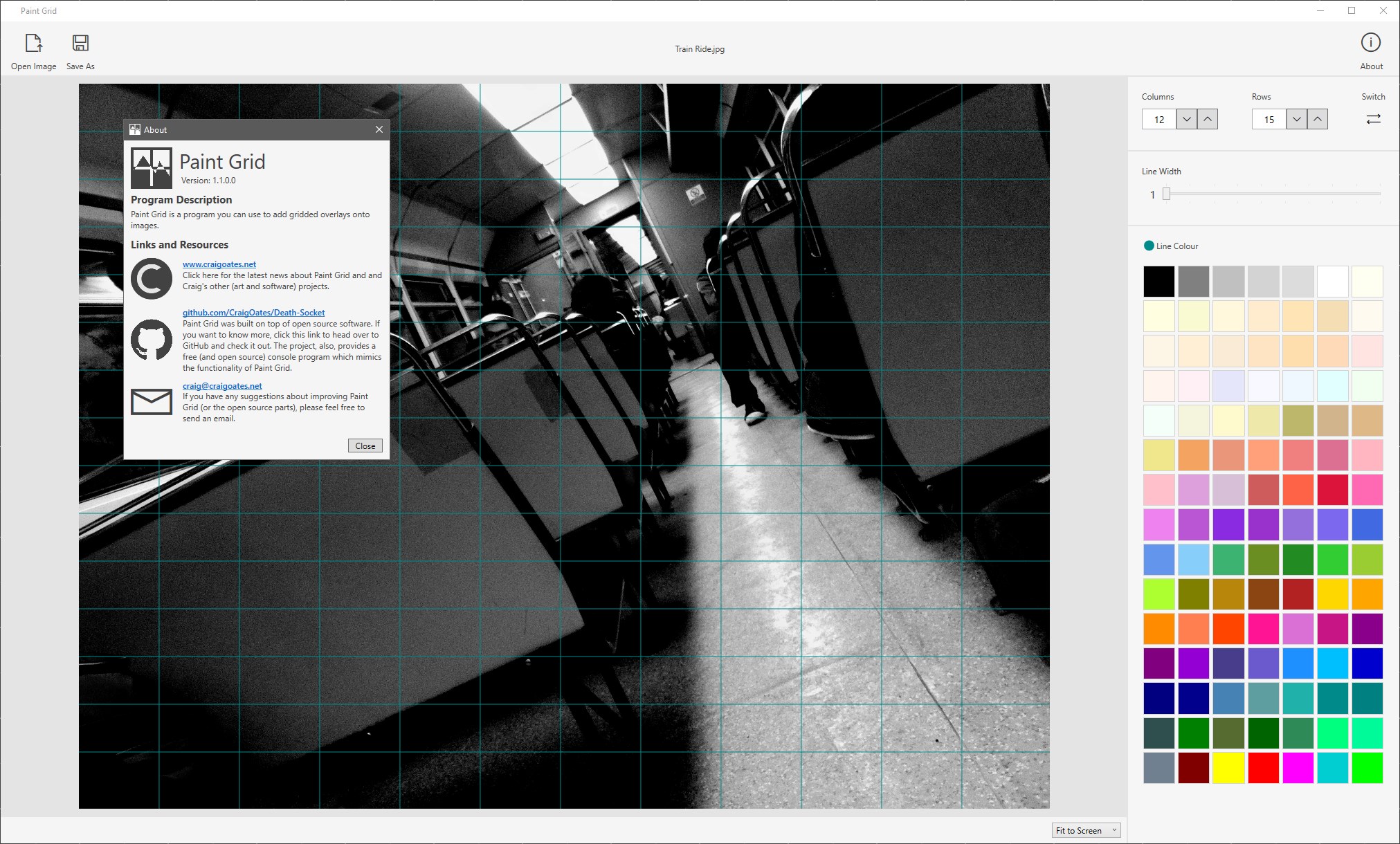This screenshot has height=844, width=1400.
Task: Click the Open Image icon
Action: click(33, 44)
